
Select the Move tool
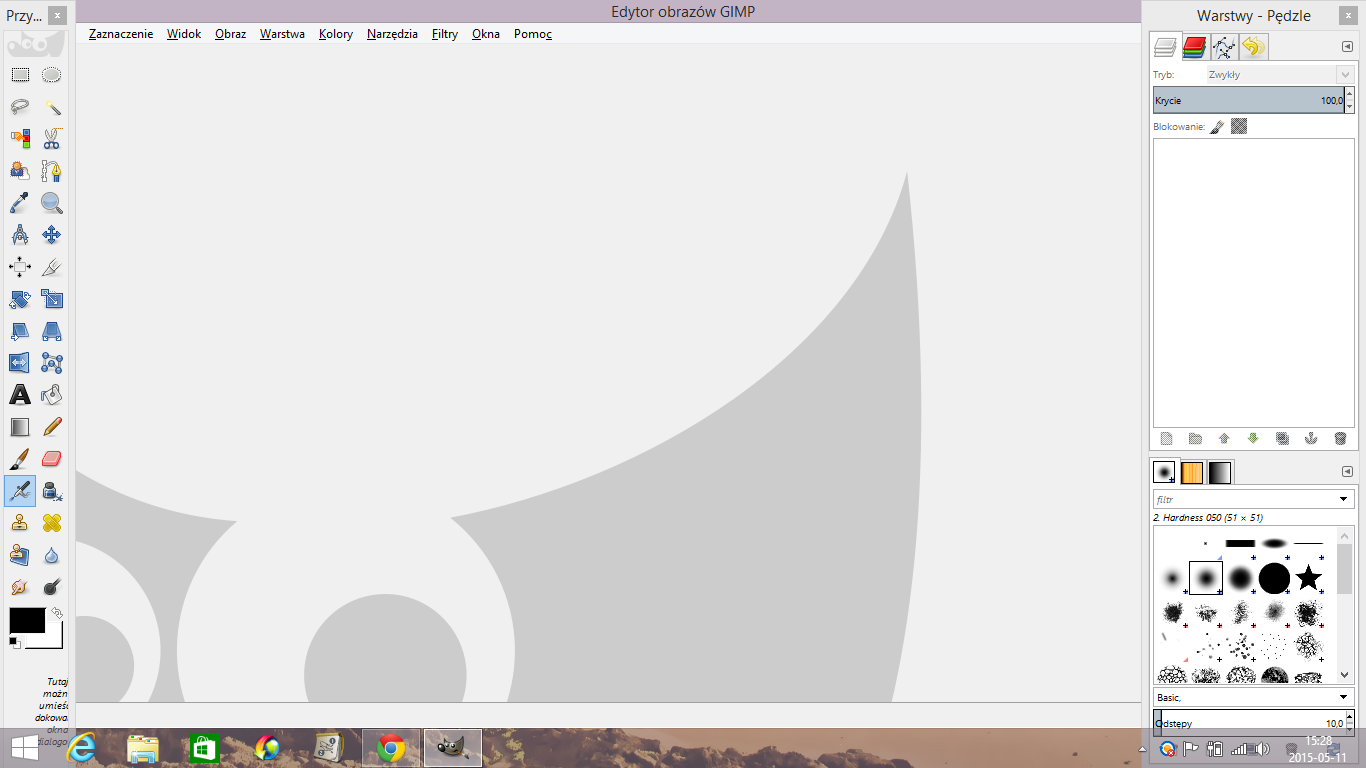coord(52,235)
